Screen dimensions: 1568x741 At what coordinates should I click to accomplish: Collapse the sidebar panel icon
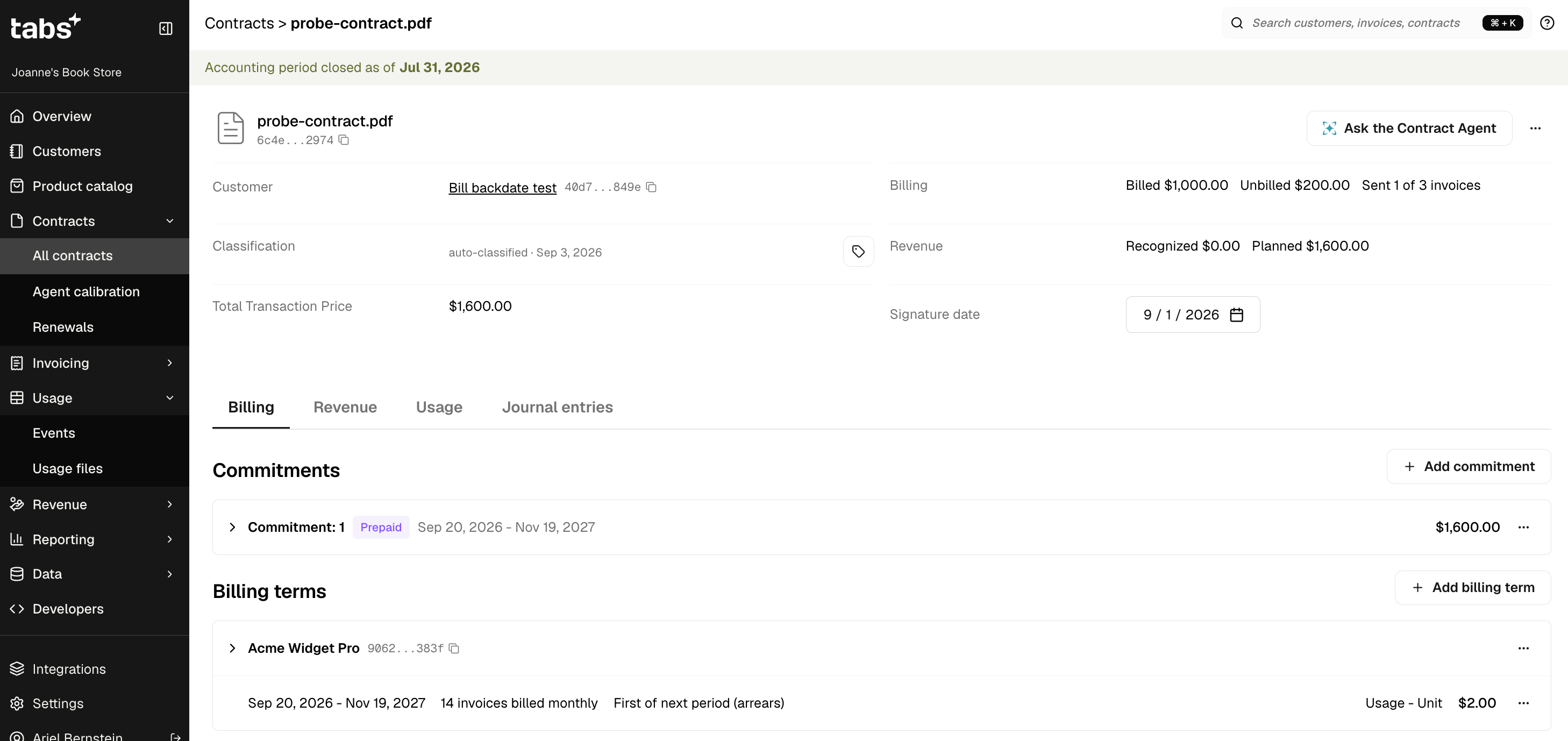166,28
